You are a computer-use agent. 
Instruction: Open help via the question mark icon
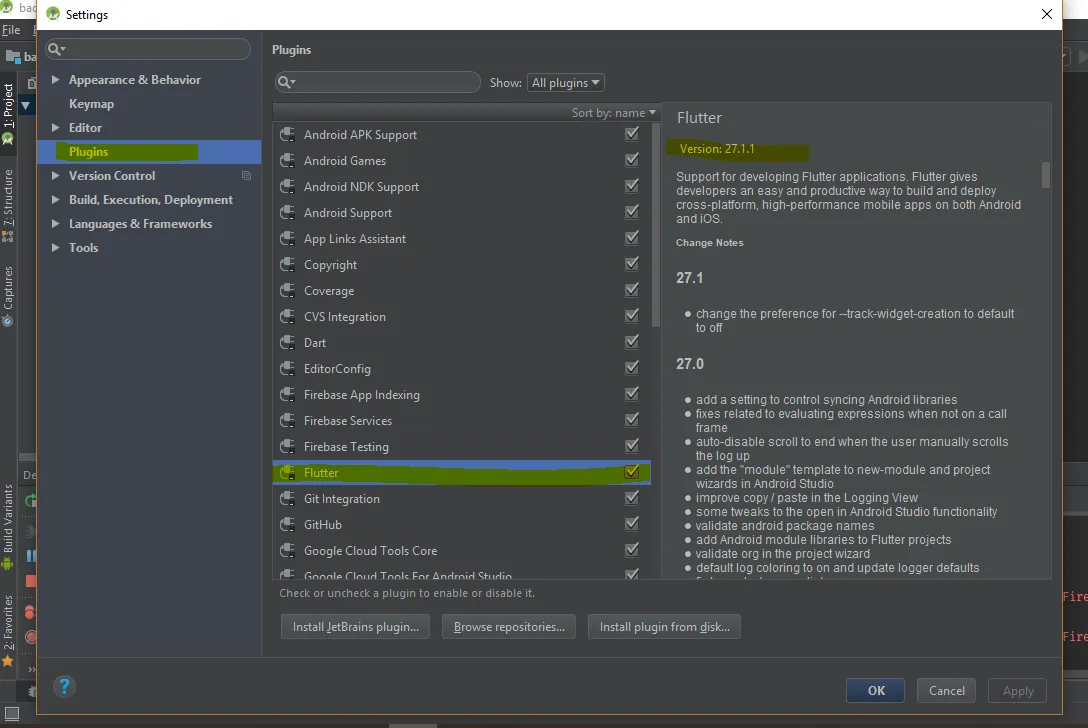pyautogui.click(x=64, y=687)
